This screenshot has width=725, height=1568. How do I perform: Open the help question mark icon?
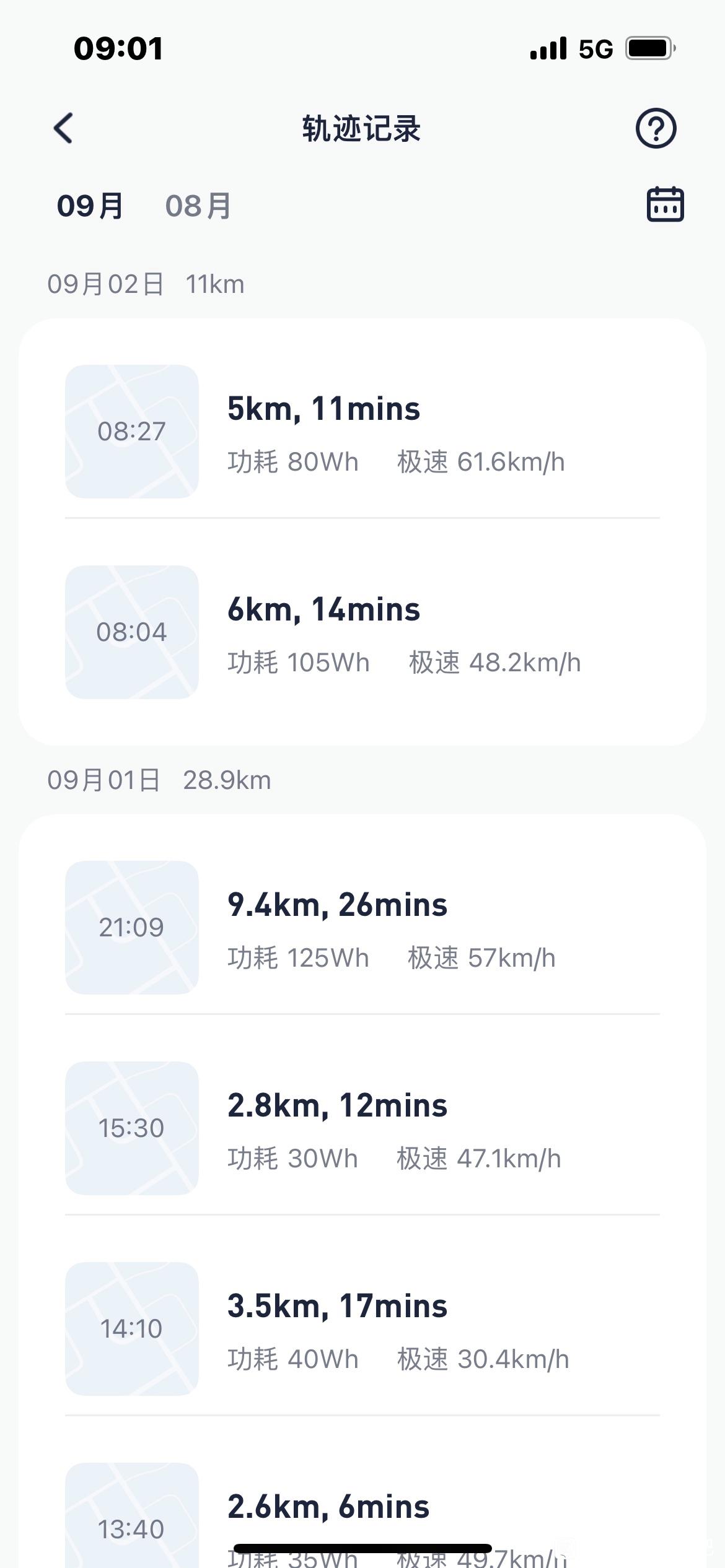coord(656,128)
